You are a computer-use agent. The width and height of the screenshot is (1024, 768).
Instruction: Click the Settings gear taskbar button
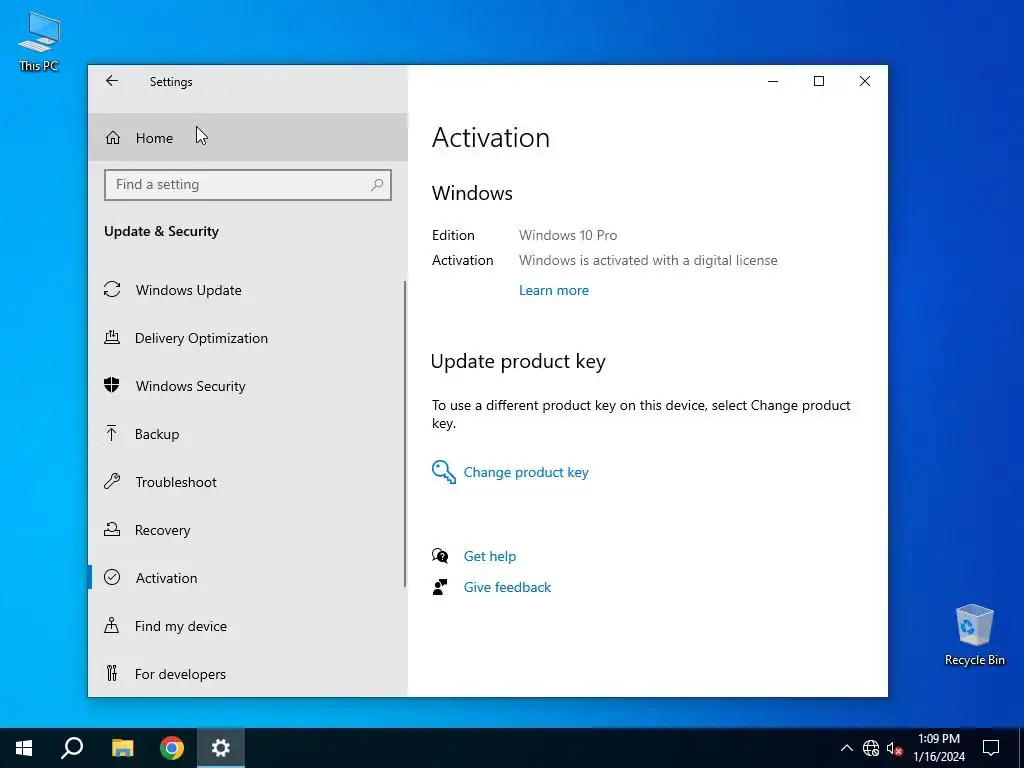point(221,748)
